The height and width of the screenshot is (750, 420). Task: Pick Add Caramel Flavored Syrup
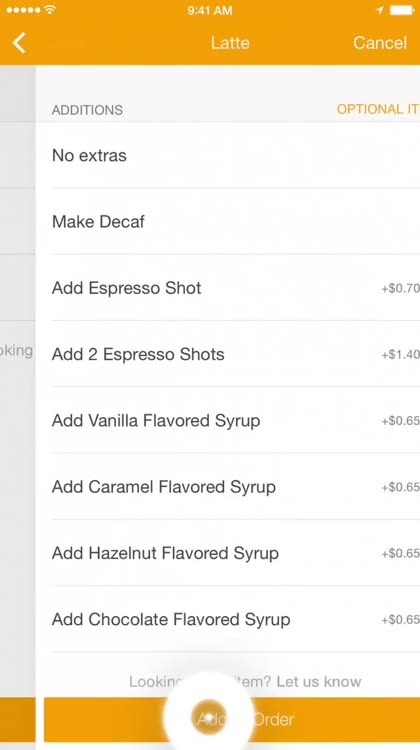(x=236, y=487)
